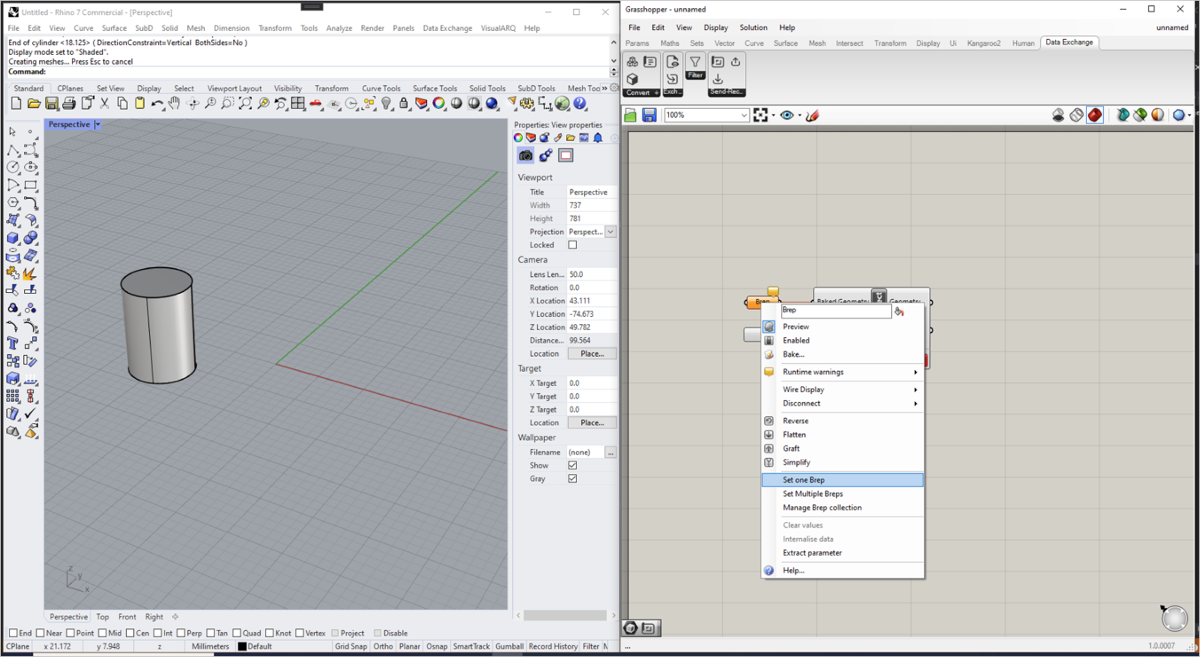
Task: Open the Solid Tools toolbar tab
Action: pos(487,88)
